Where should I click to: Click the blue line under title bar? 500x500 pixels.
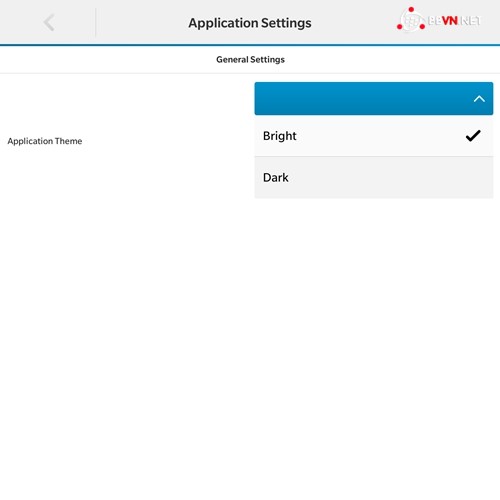tap(250, 45)
